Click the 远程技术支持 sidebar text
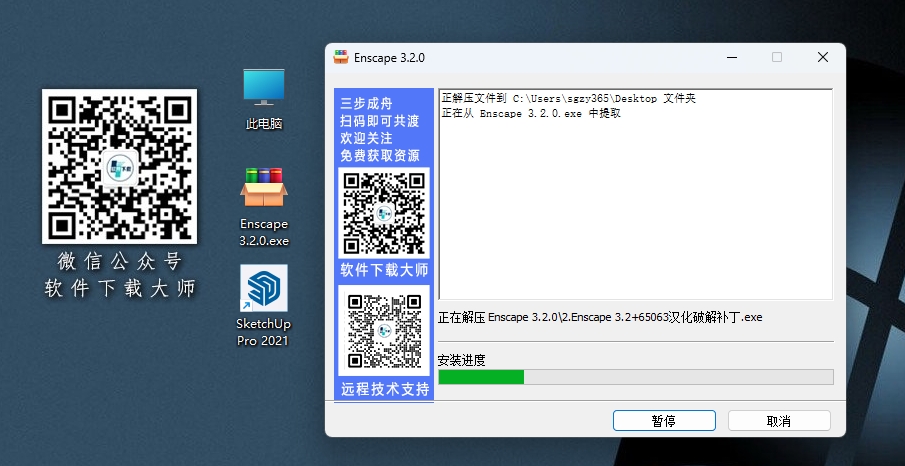This screenshot has height=466, width=905. (385, 390)
